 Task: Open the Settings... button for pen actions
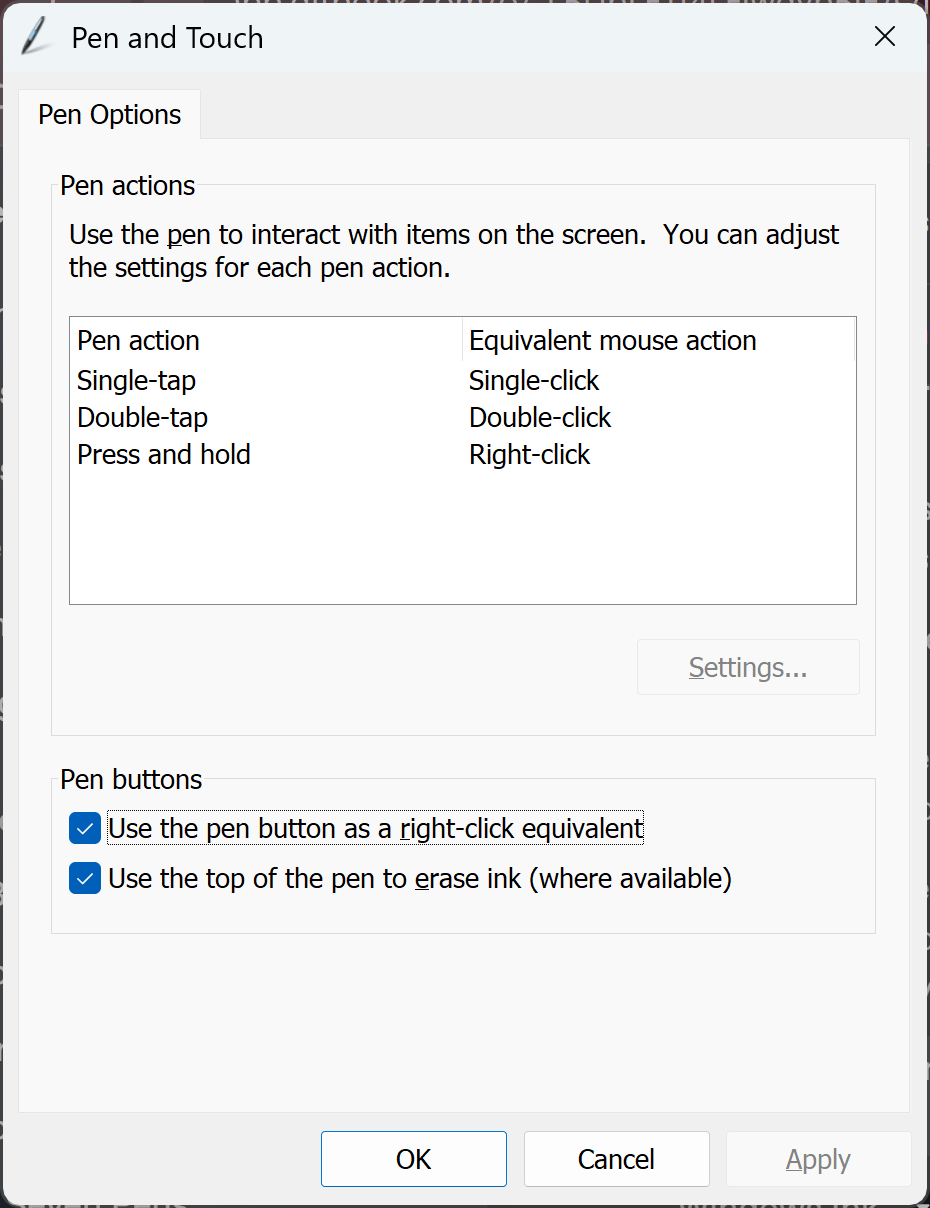(x=747, y=667)
